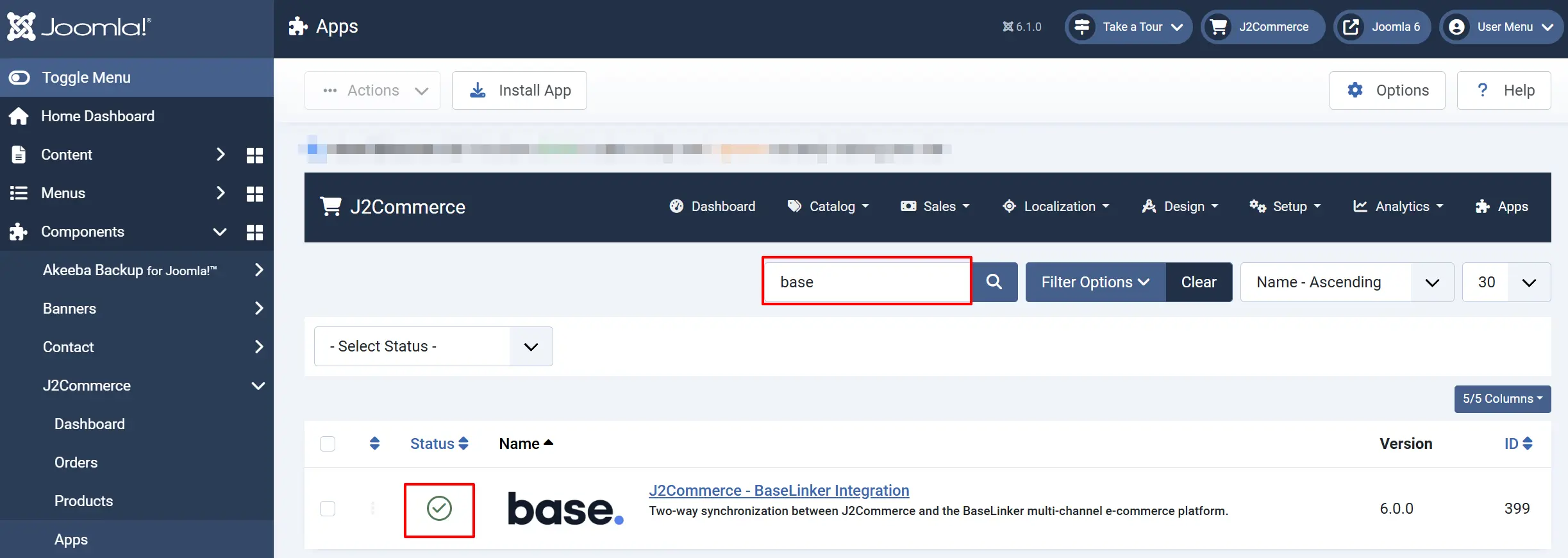
Task: Open the Components dashboard grid icon
Action: tap(255, 232)
